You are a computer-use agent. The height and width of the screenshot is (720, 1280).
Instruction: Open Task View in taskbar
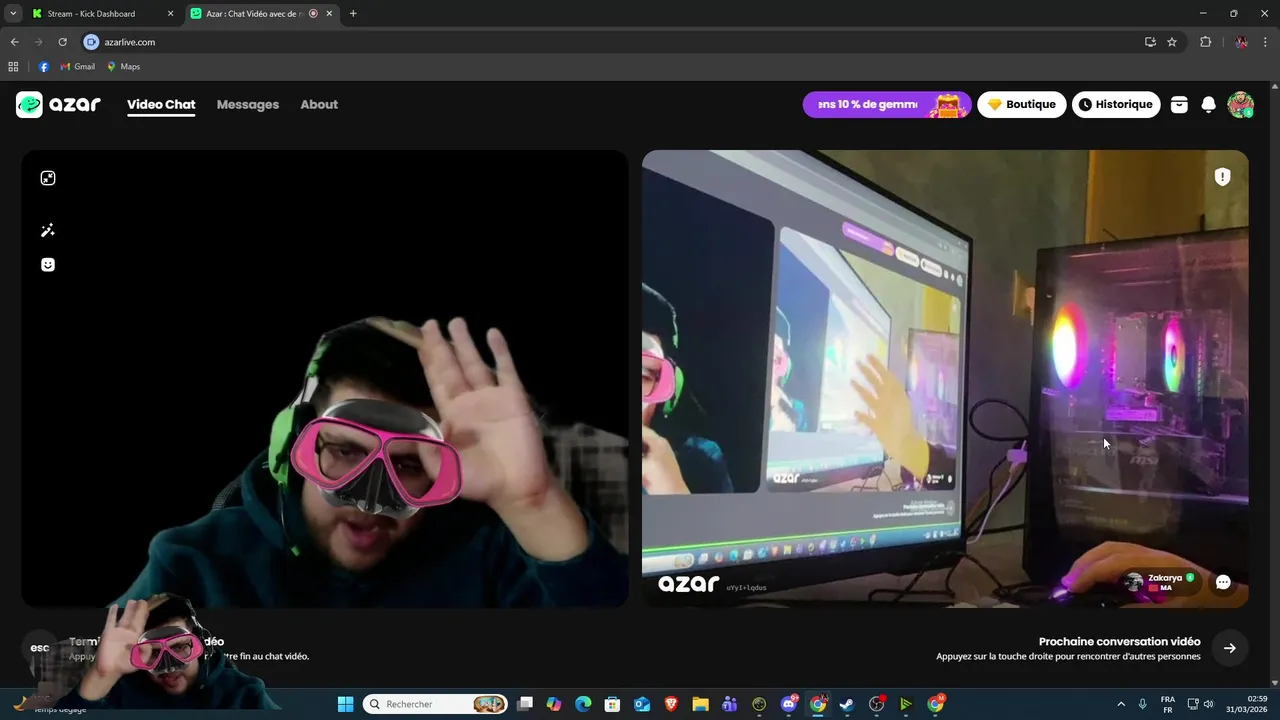tap(525, 704)
